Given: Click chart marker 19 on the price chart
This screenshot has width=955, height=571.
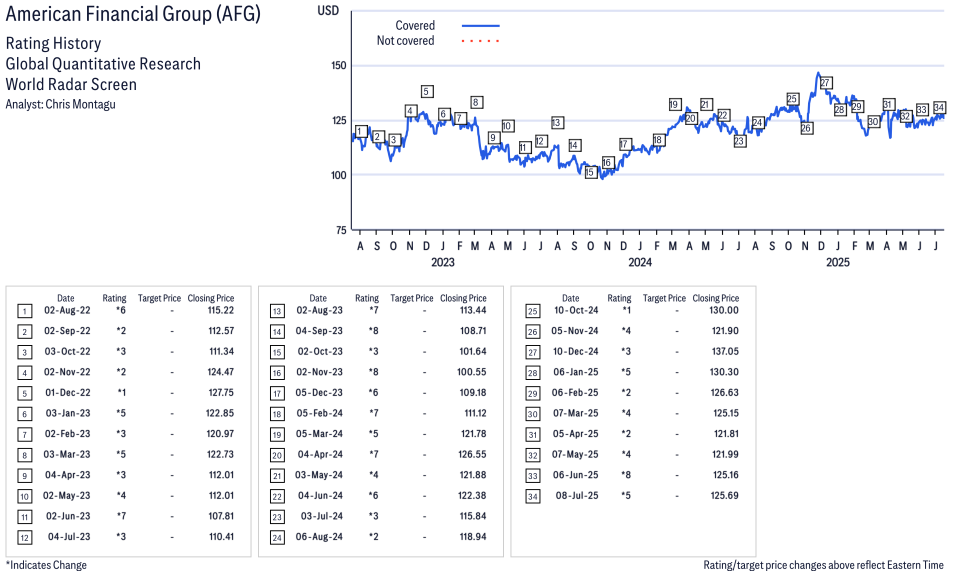Looking at the screenshot, I should (x=674, y=104).
